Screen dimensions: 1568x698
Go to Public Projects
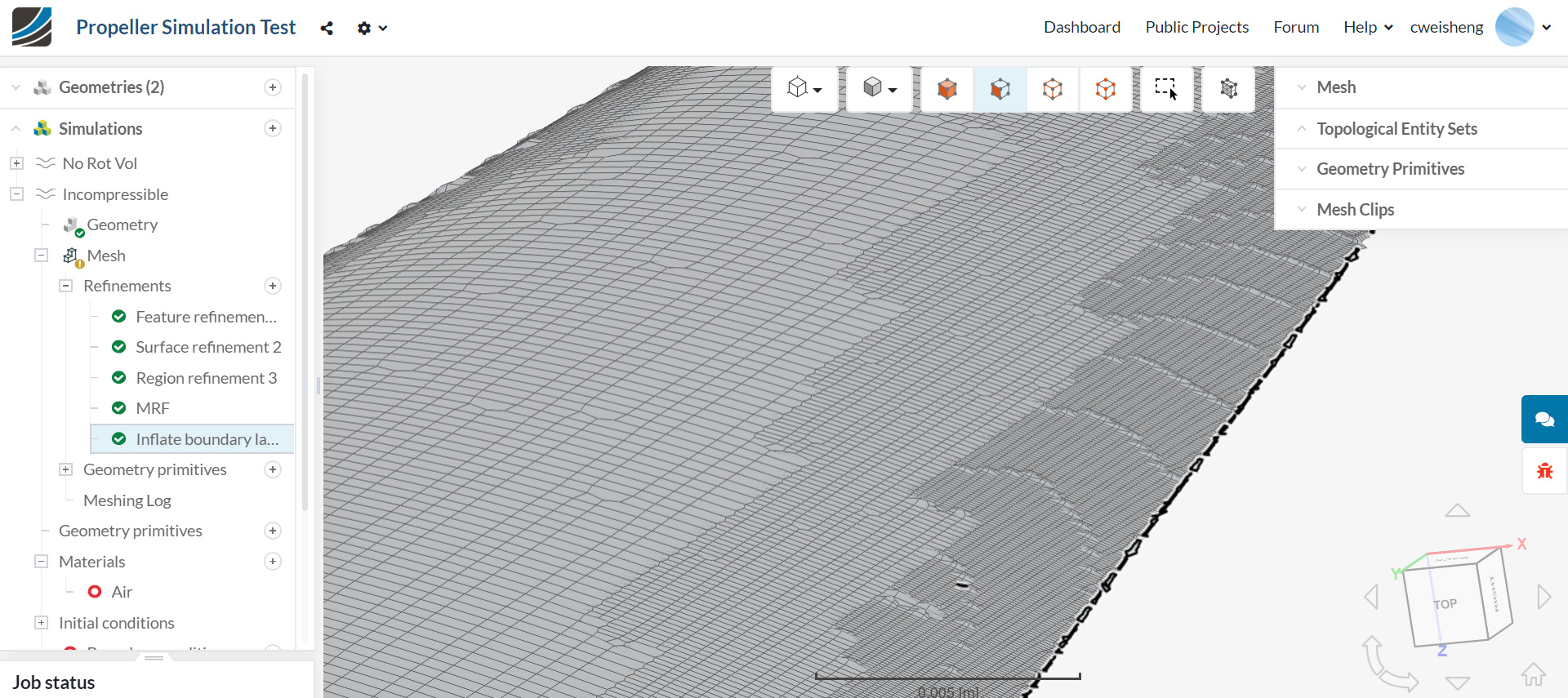coord(1197,27)
